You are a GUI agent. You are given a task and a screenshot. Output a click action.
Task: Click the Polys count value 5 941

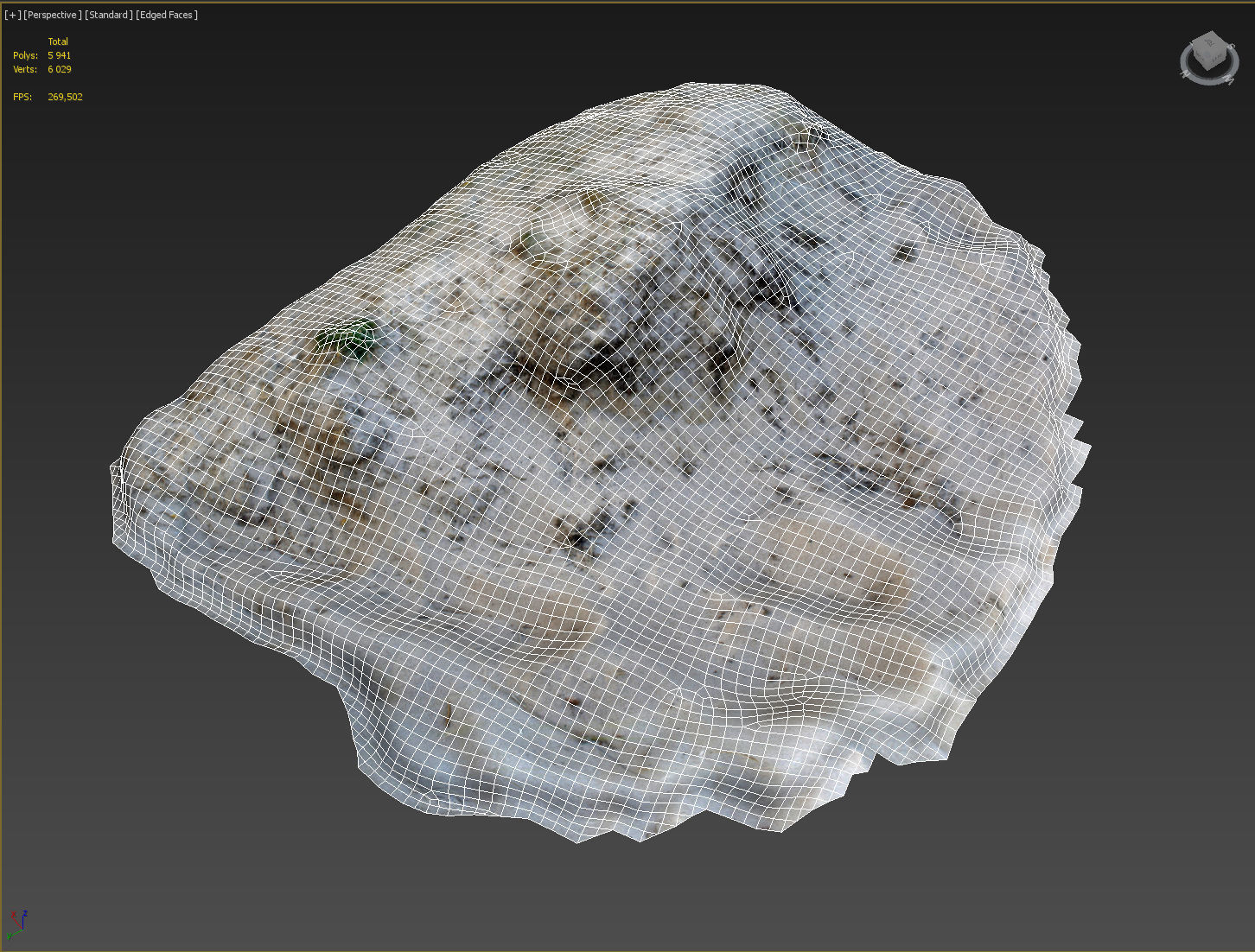[x=60, y=55]
